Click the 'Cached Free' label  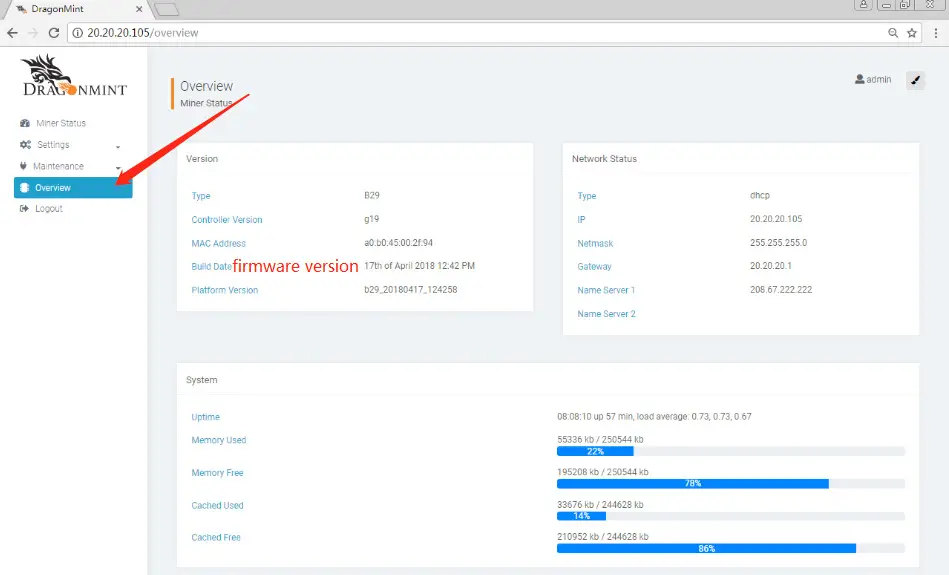point(215,537)
